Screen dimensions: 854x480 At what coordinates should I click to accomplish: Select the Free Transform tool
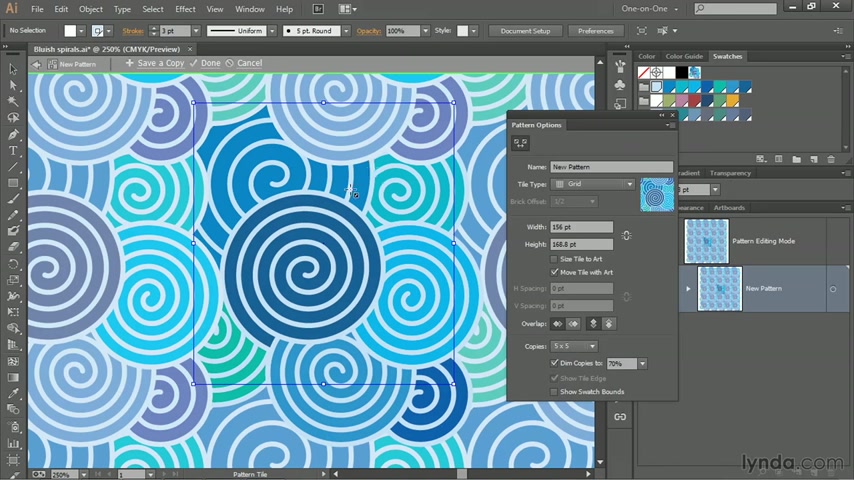[13, 312]
